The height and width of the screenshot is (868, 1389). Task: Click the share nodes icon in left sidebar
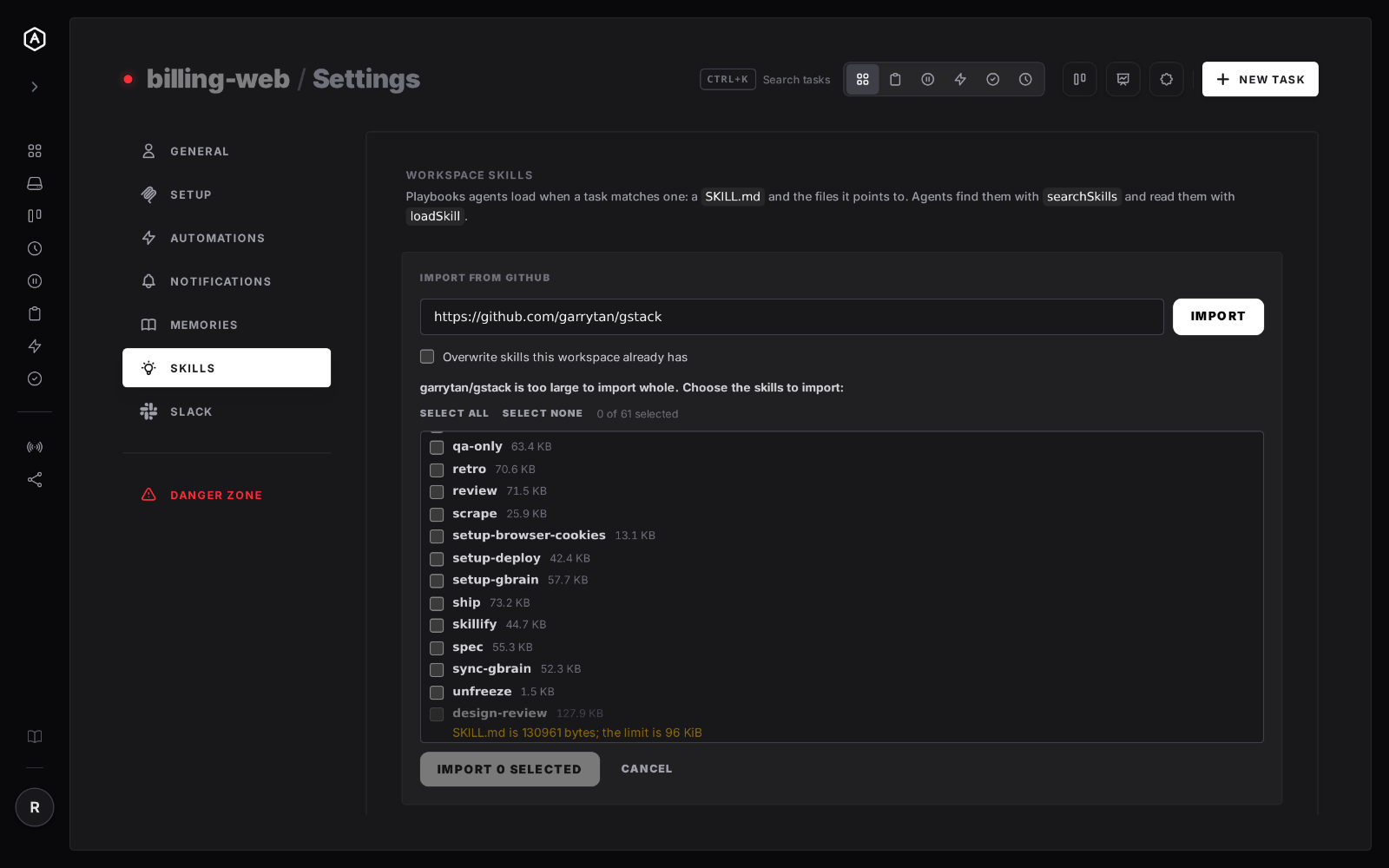(x=35, y=480)
